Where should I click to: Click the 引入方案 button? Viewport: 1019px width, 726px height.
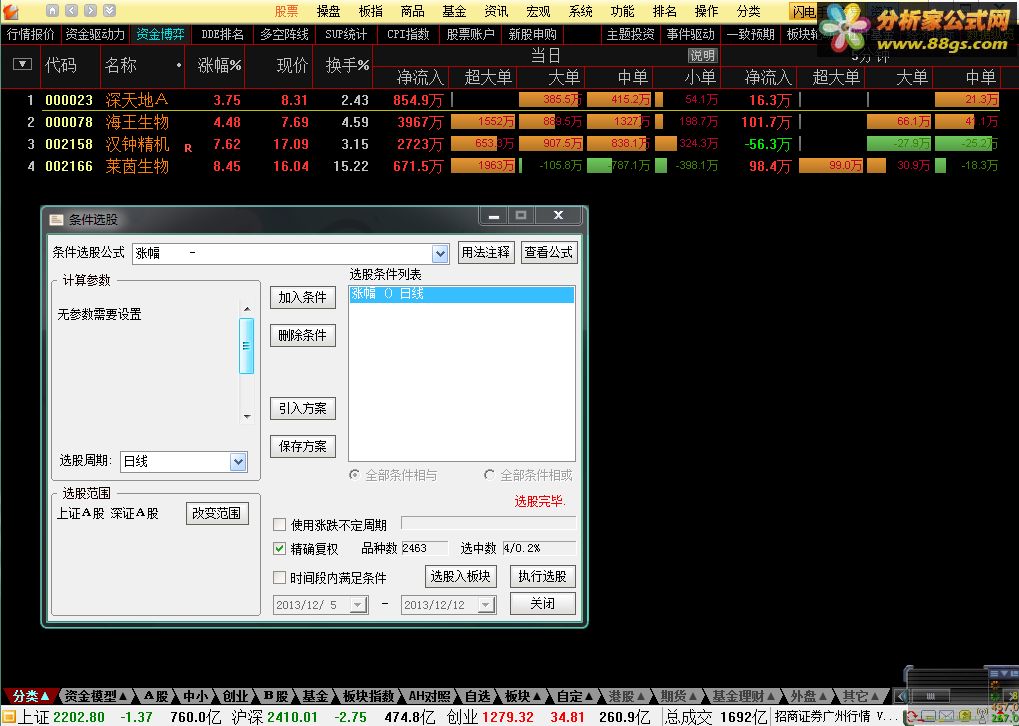(x=303, y=408)
